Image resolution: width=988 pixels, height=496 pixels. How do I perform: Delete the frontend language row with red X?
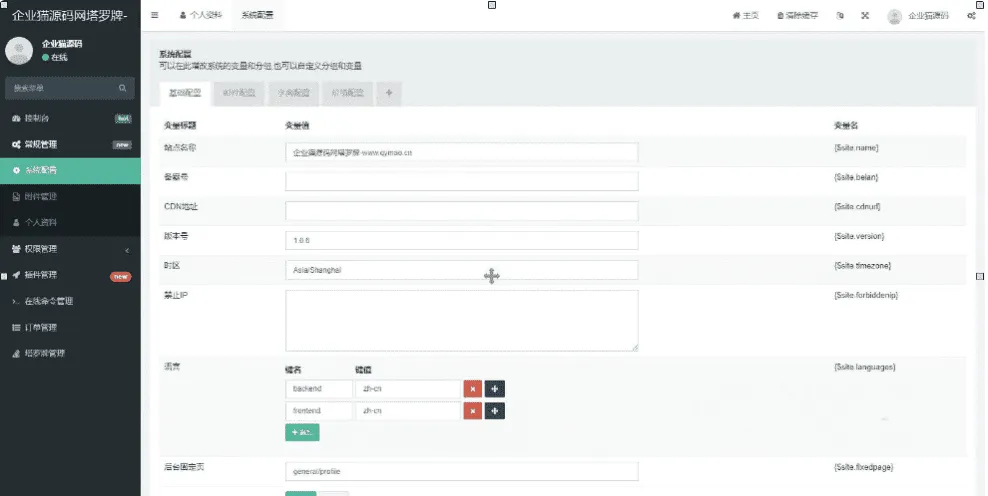pyautogui.click(x=473, y=411)
